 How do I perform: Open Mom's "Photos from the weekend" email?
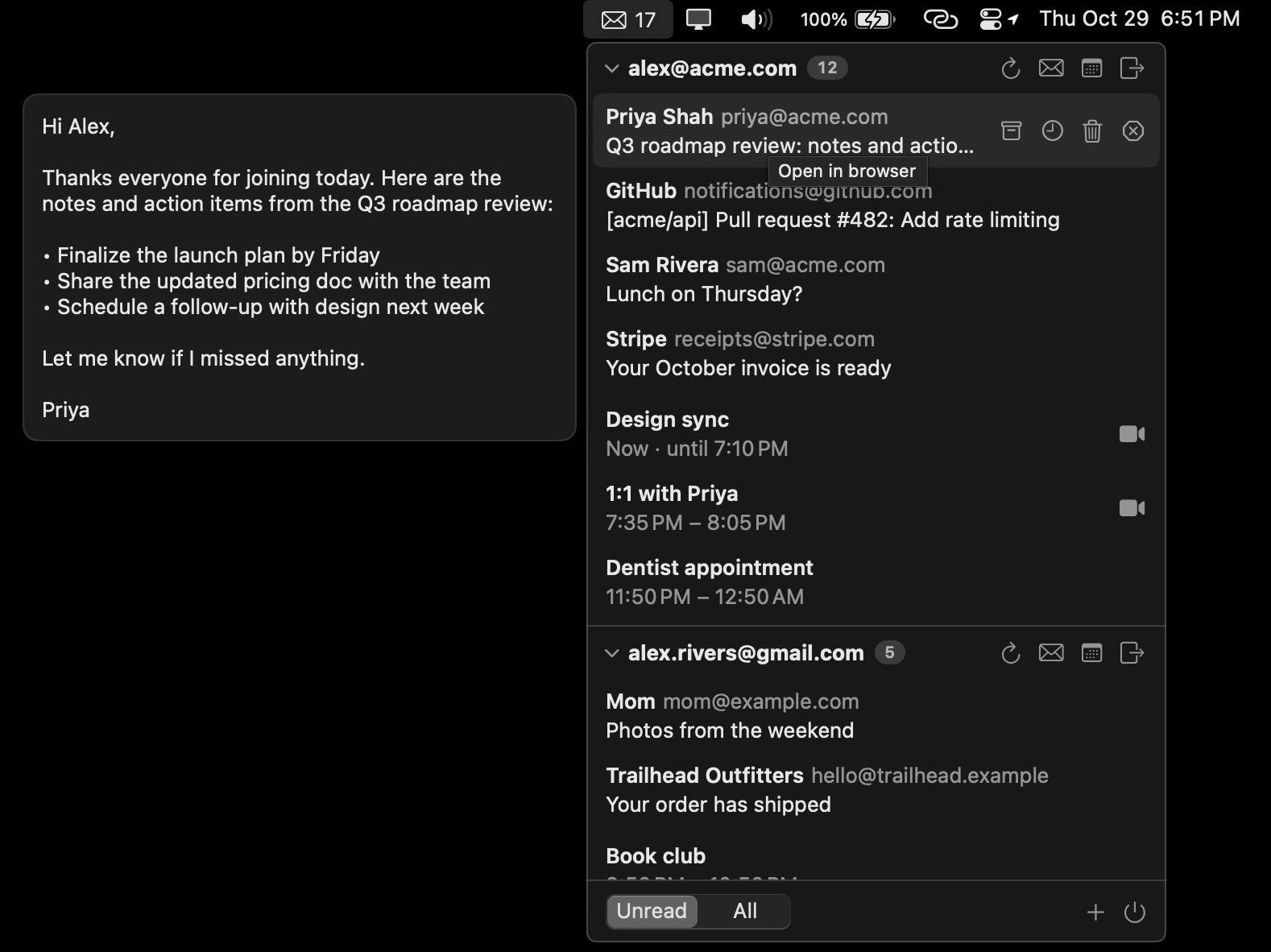coord(876,716)
